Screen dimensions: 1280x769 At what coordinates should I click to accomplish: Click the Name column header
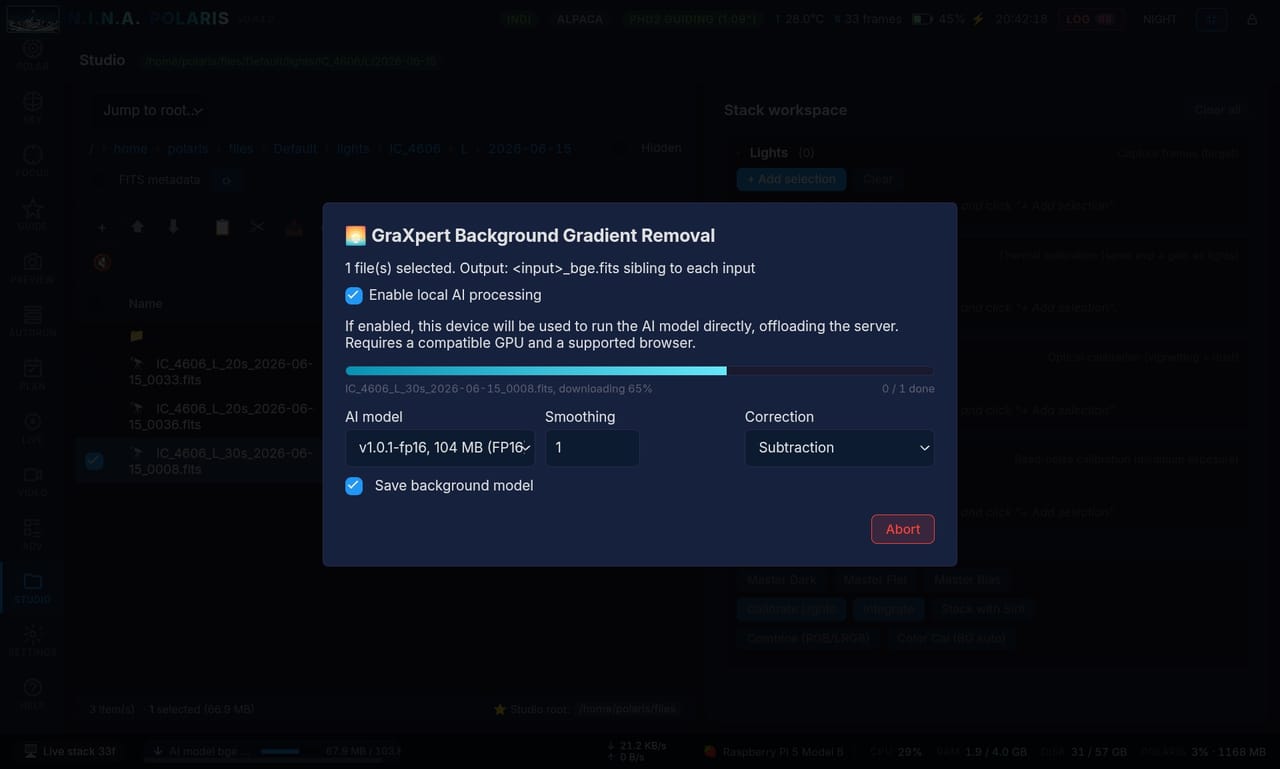click(145, 303)
